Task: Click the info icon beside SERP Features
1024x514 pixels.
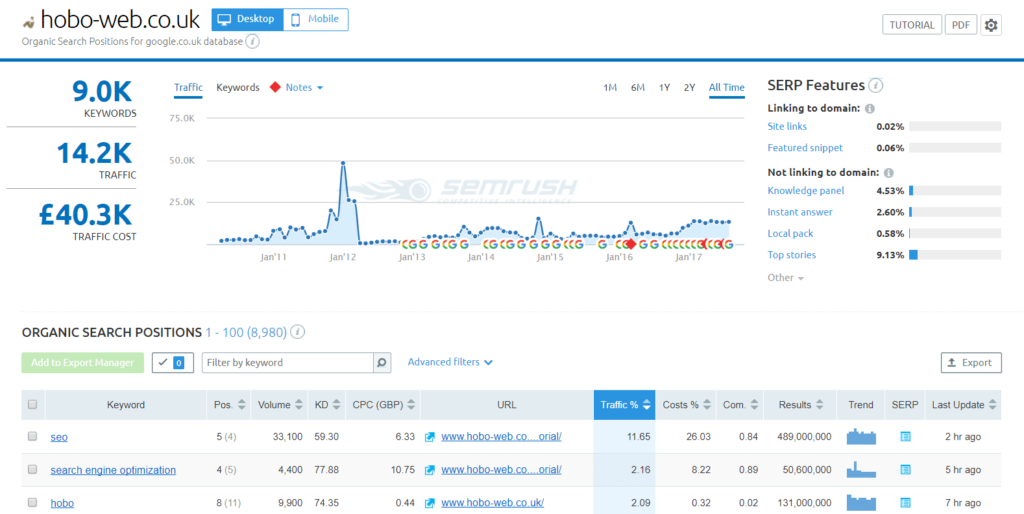Action: 875,86
